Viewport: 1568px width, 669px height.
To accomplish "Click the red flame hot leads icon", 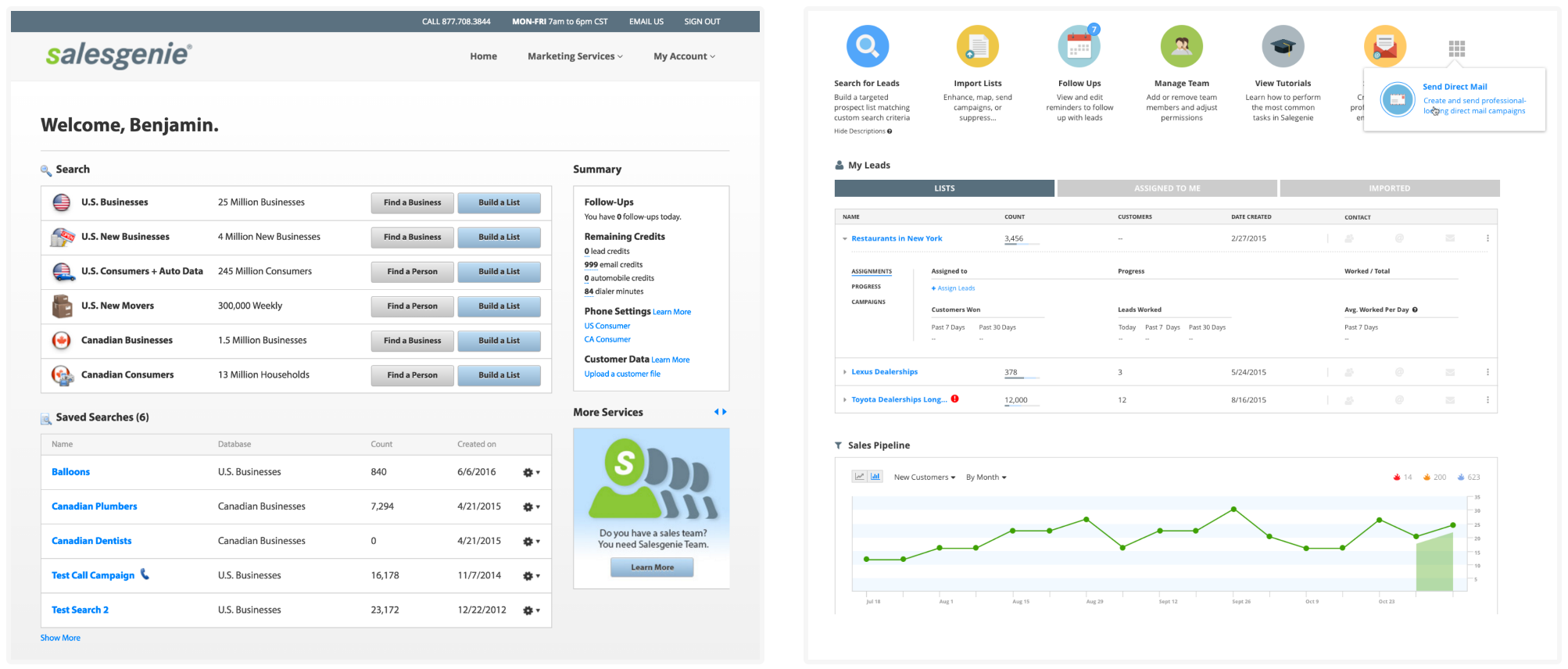I will point(1397,477).
